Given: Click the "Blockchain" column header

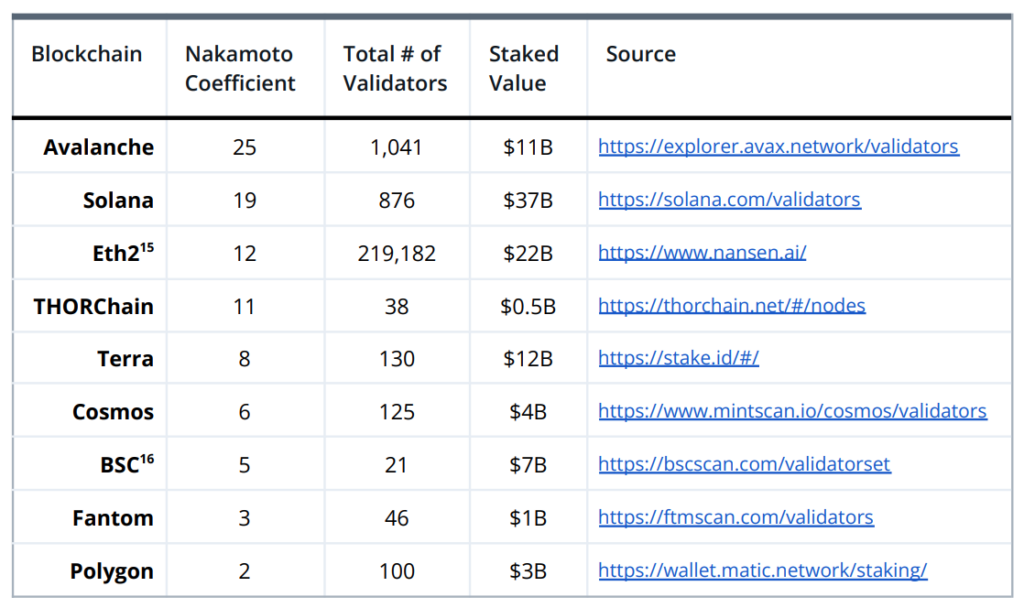Looking at the screenshot, I should point(87,54).
